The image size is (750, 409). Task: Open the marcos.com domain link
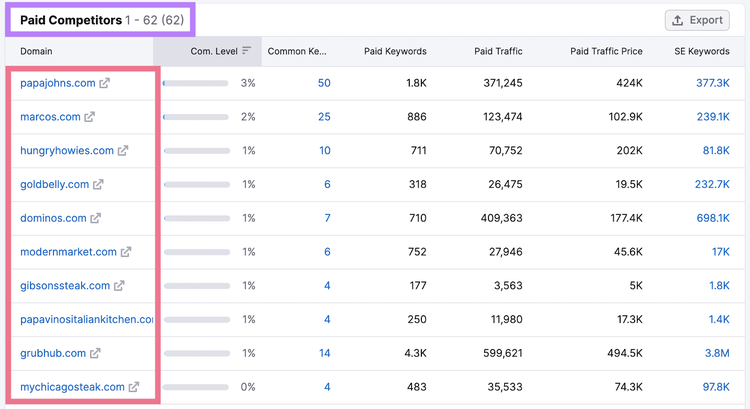tap(50, 117)
